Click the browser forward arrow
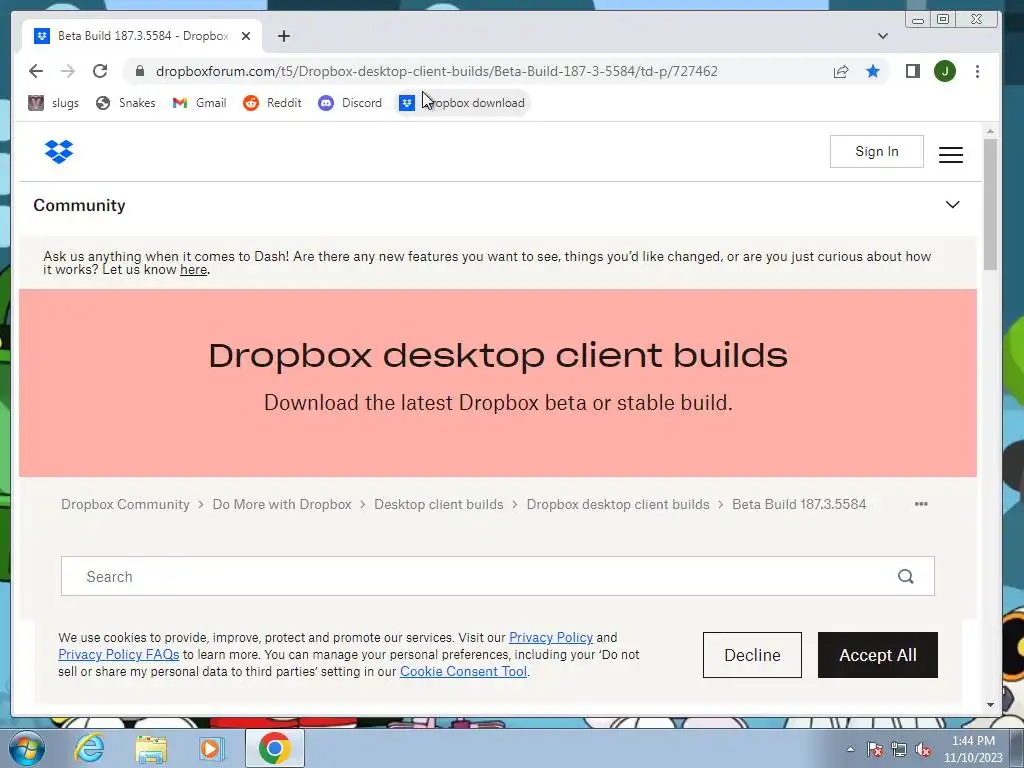Screen dimensions: 1024x768 click(x=68, y=71)
